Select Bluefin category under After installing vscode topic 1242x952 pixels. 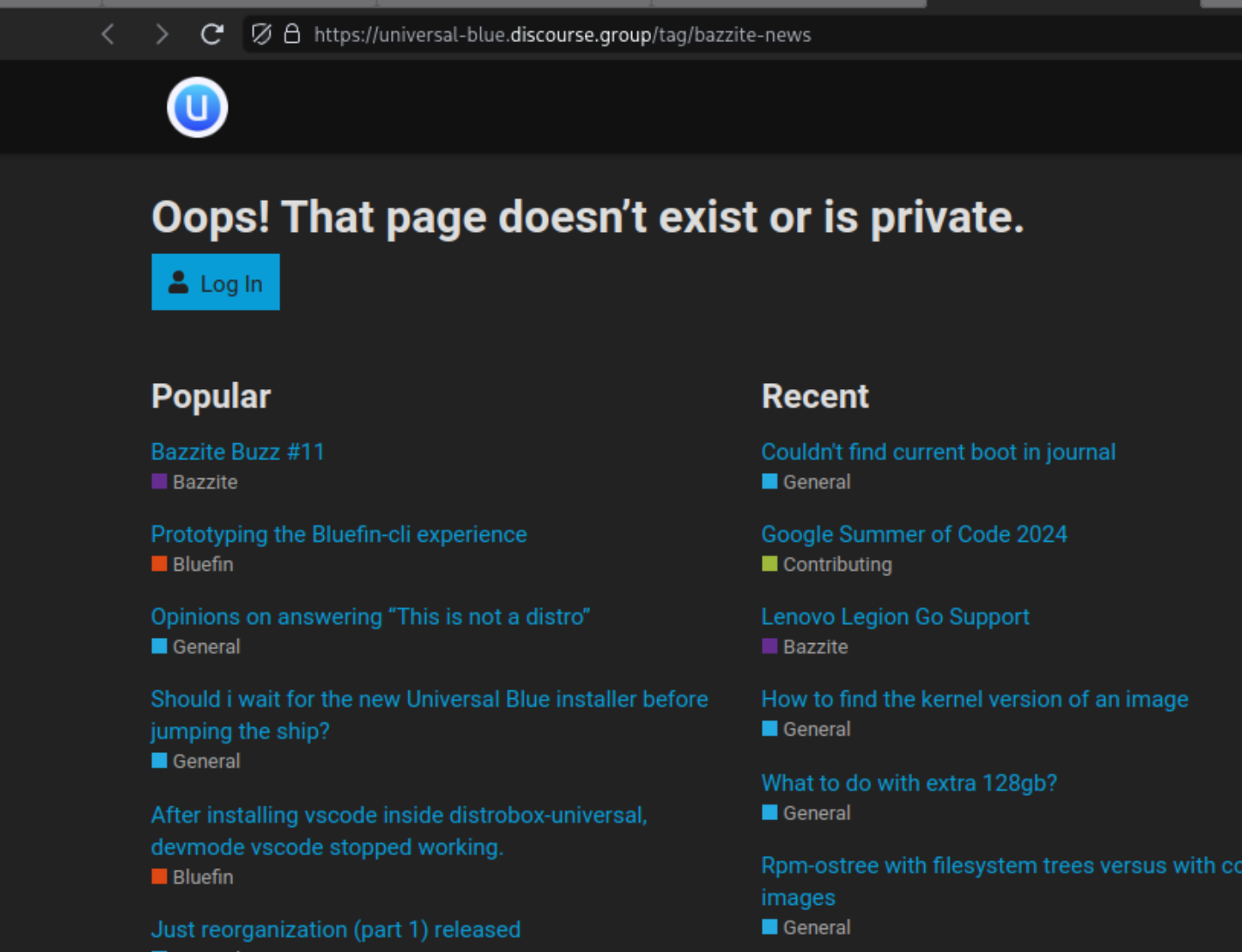[x=192, y=877]
